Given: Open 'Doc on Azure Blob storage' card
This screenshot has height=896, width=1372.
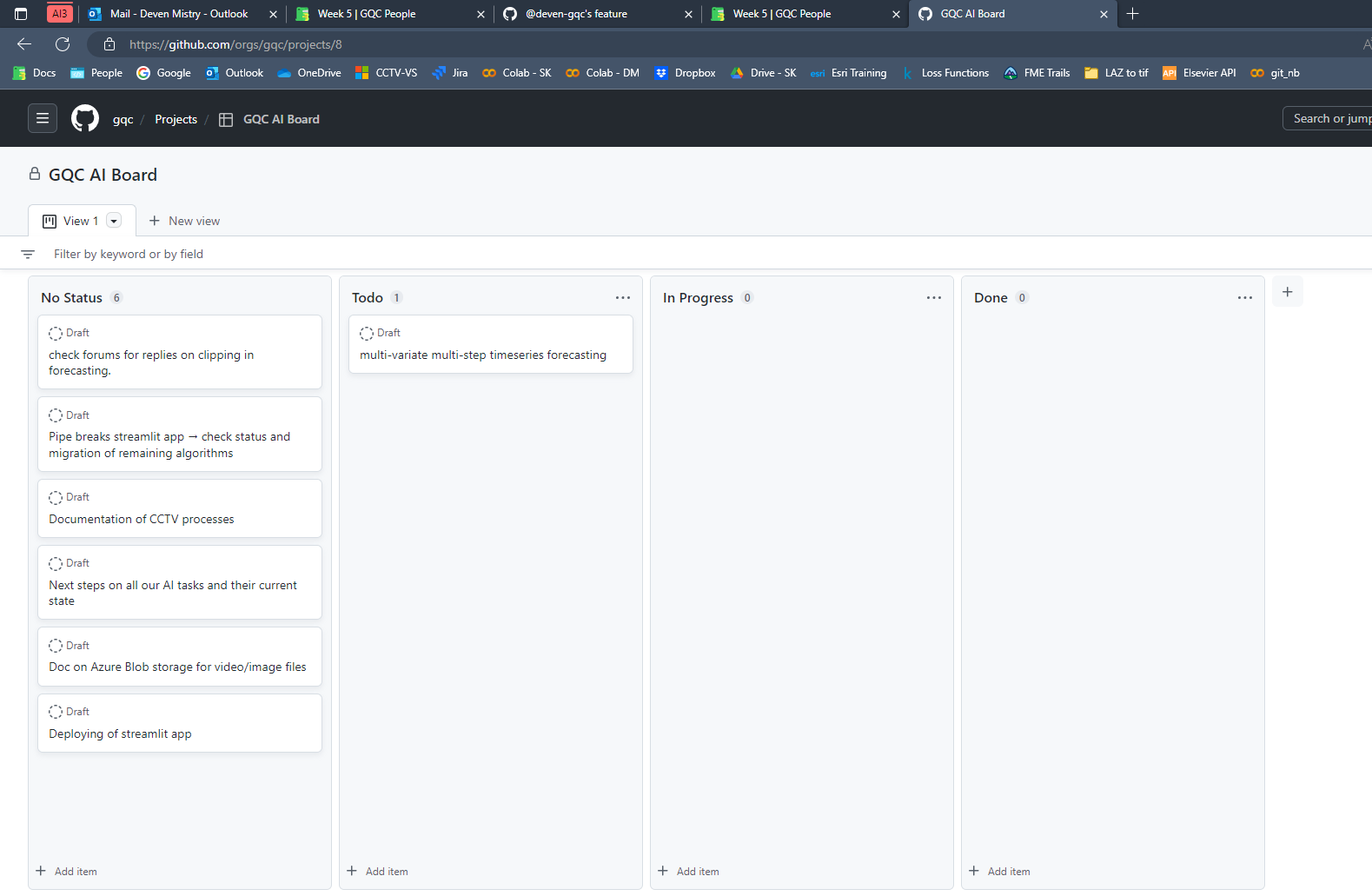Looking at the screenshot, I should point(180,656).
